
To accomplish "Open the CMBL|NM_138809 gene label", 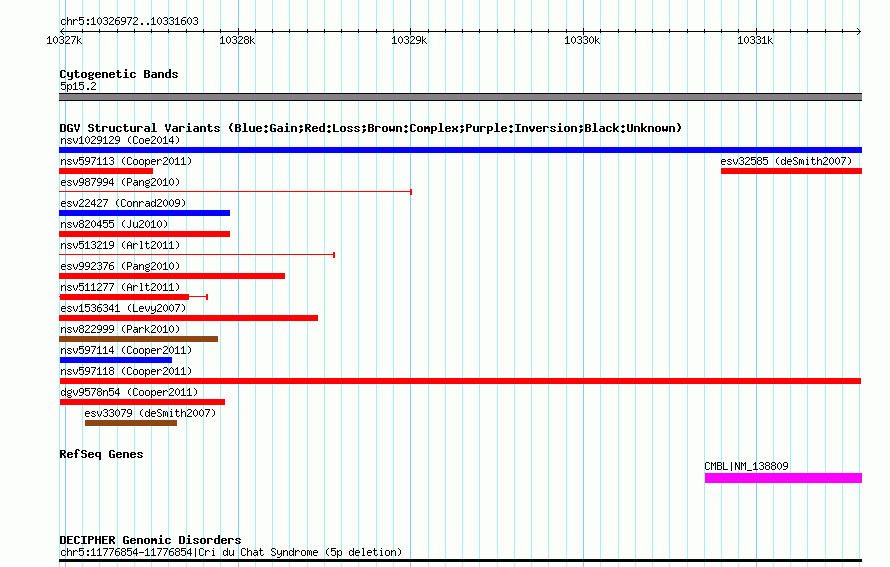I will [746, 466].
